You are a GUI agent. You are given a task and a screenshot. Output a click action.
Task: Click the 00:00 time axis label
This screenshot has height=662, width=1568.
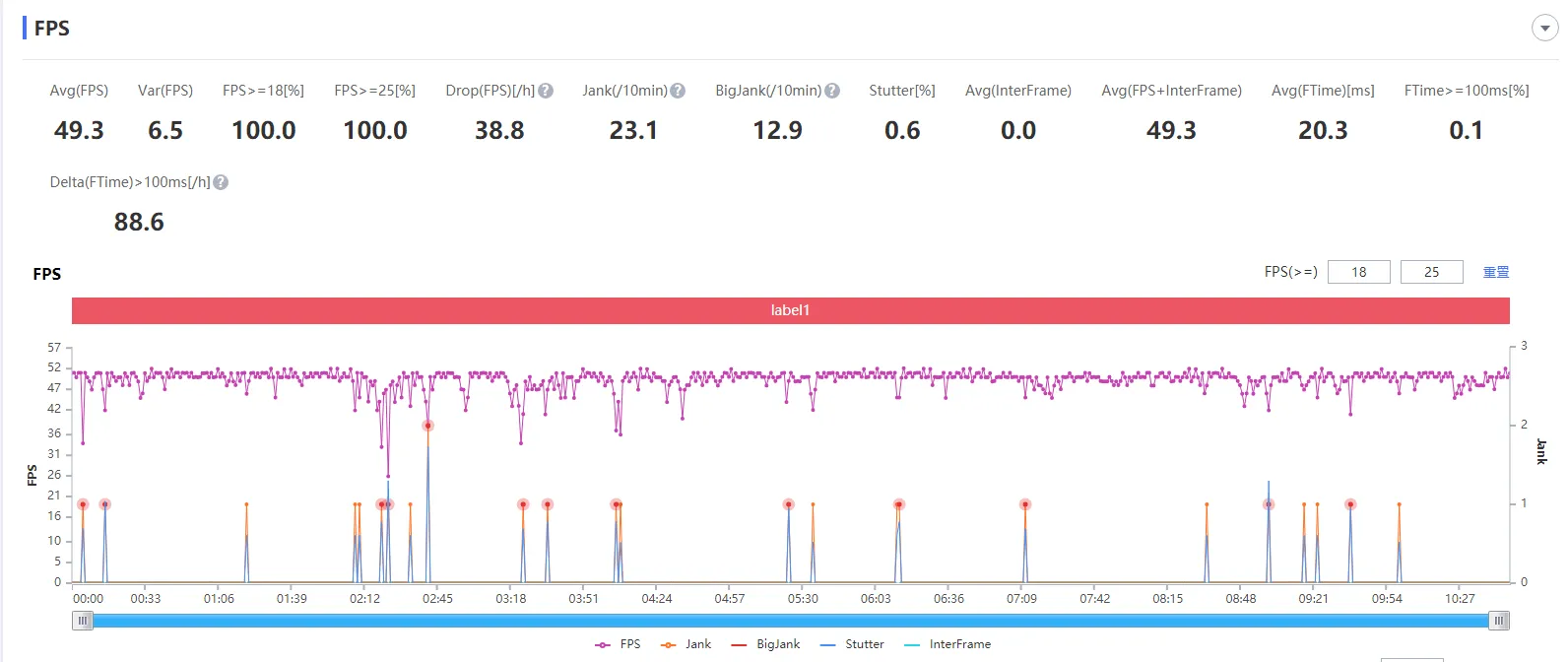pyautogui.click(x=88, y=599)
